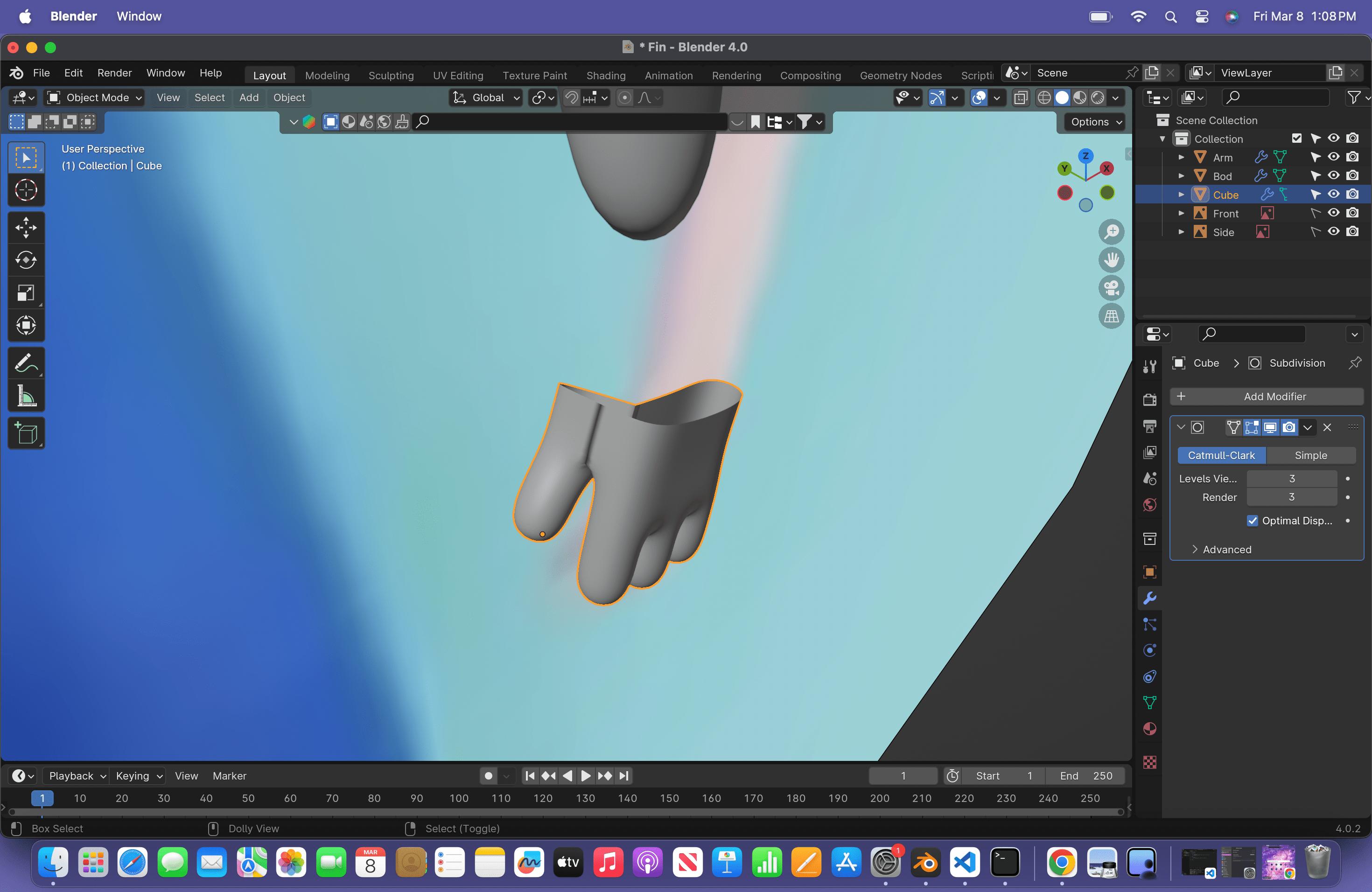Jump to the end frame

(x=624, y=776)
